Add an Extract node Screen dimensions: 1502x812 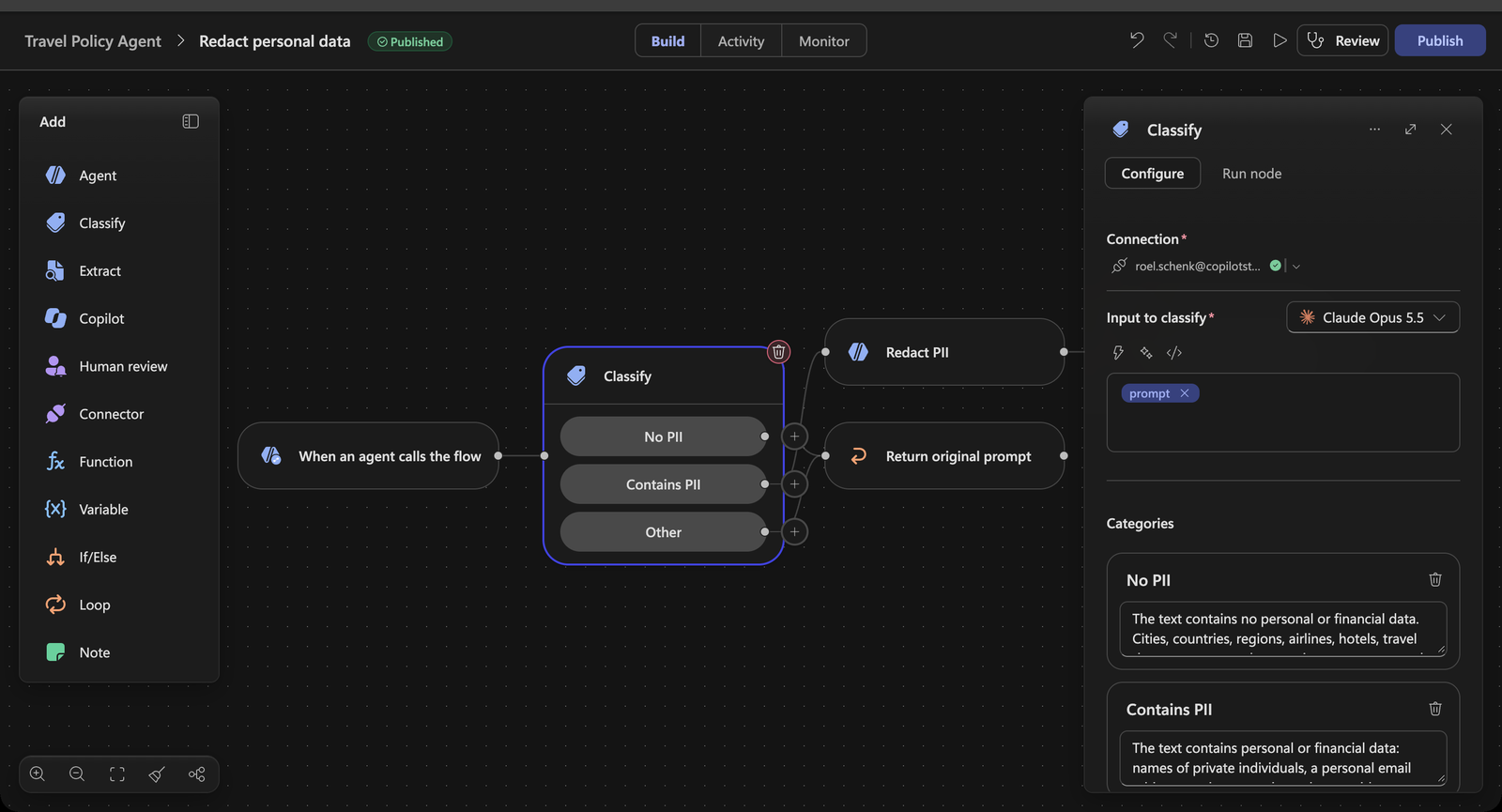point(100,271)
